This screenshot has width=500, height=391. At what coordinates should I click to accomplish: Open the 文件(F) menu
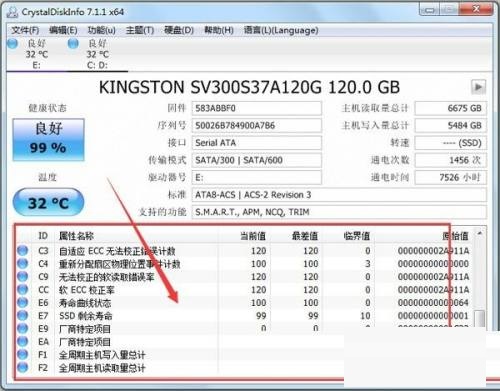click(x=25, y=30)
